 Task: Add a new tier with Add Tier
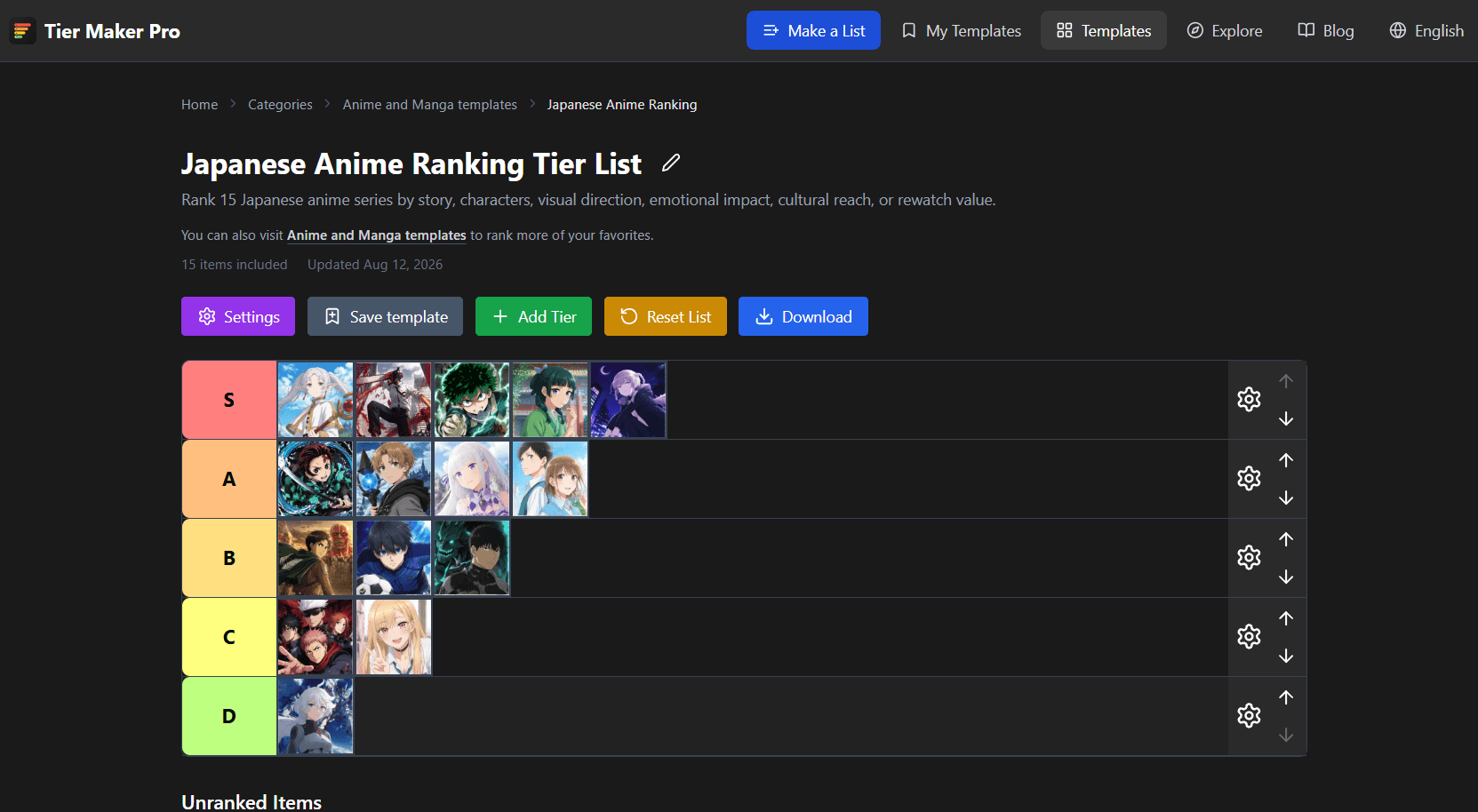(x=533, y=316)
